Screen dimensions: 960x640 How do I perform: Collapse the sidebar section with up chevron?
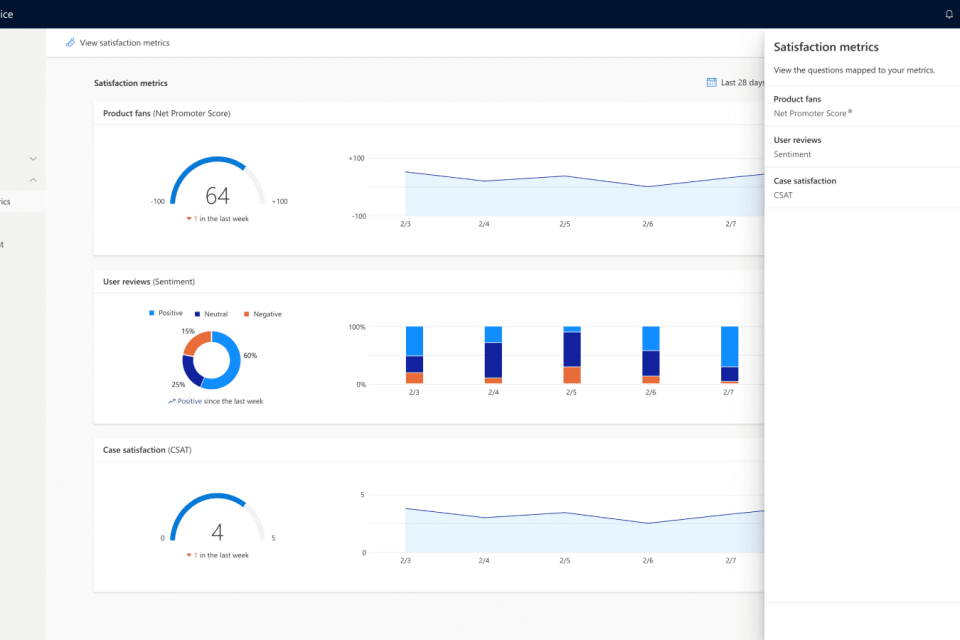point(33,180)
